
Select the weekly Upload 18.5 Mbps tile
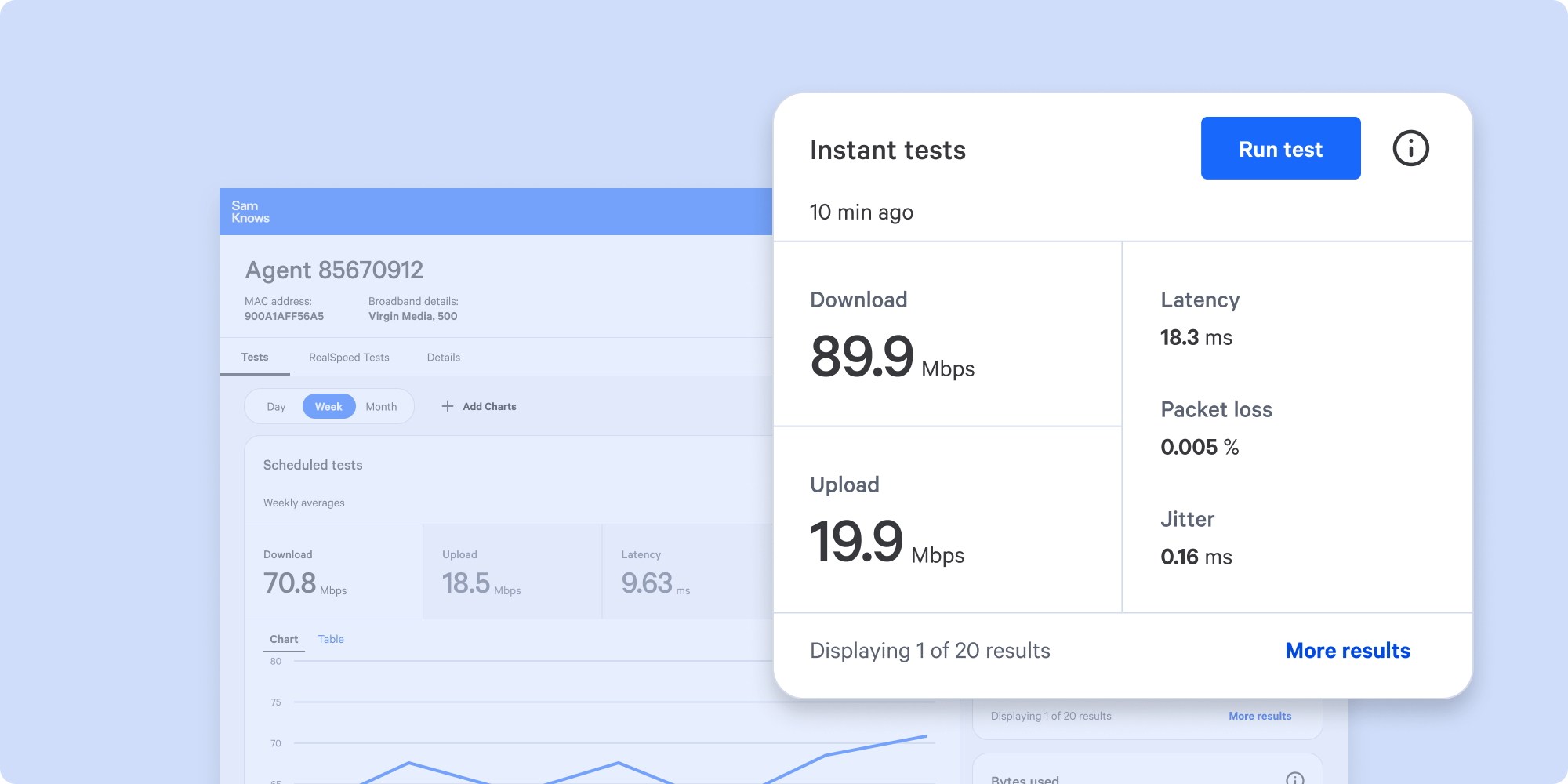[x=513, y=572]
